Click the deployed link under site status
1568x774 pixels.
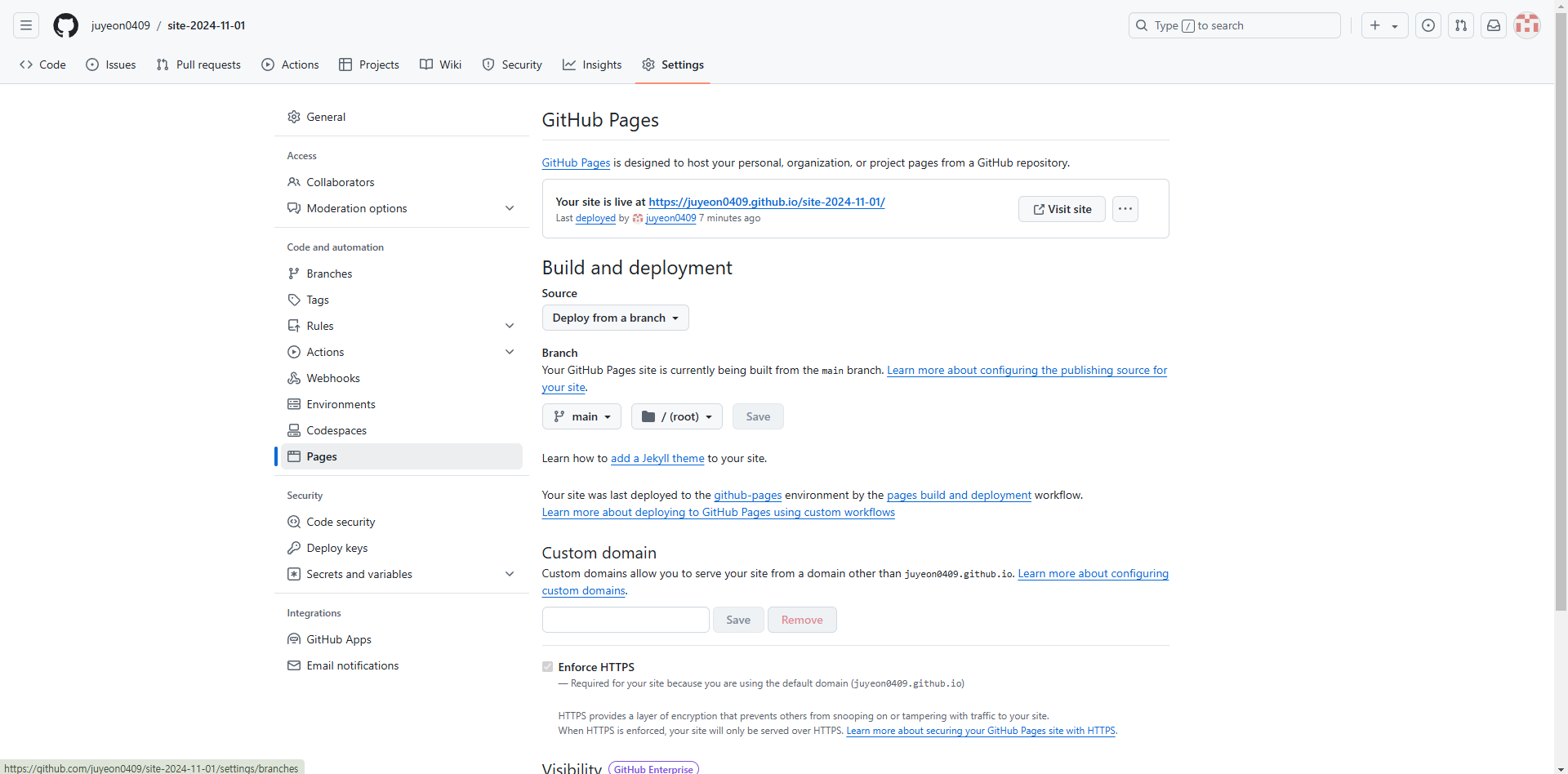tap(595, 218)
